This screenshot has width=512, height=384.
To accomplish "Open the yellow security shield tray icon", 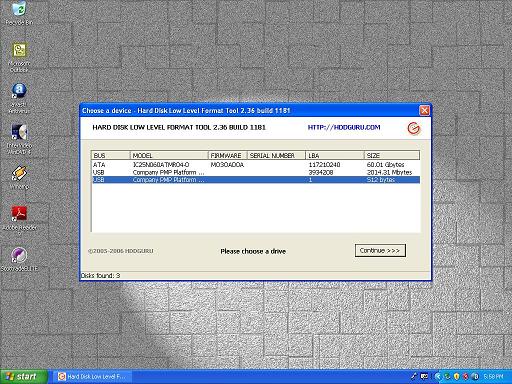I will tap(456, 377).
